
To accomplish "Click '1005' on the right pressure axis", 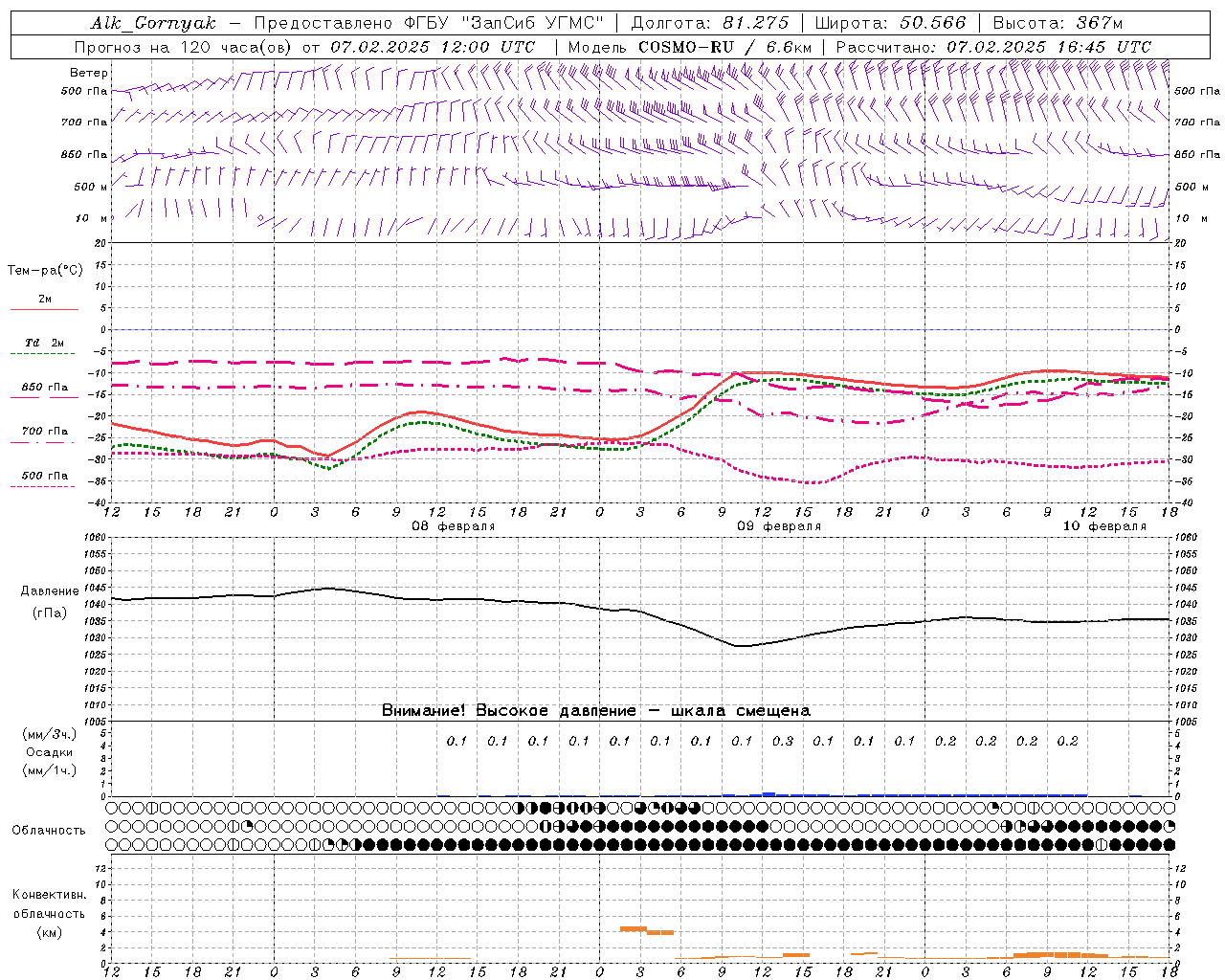I will point(1187,722).
